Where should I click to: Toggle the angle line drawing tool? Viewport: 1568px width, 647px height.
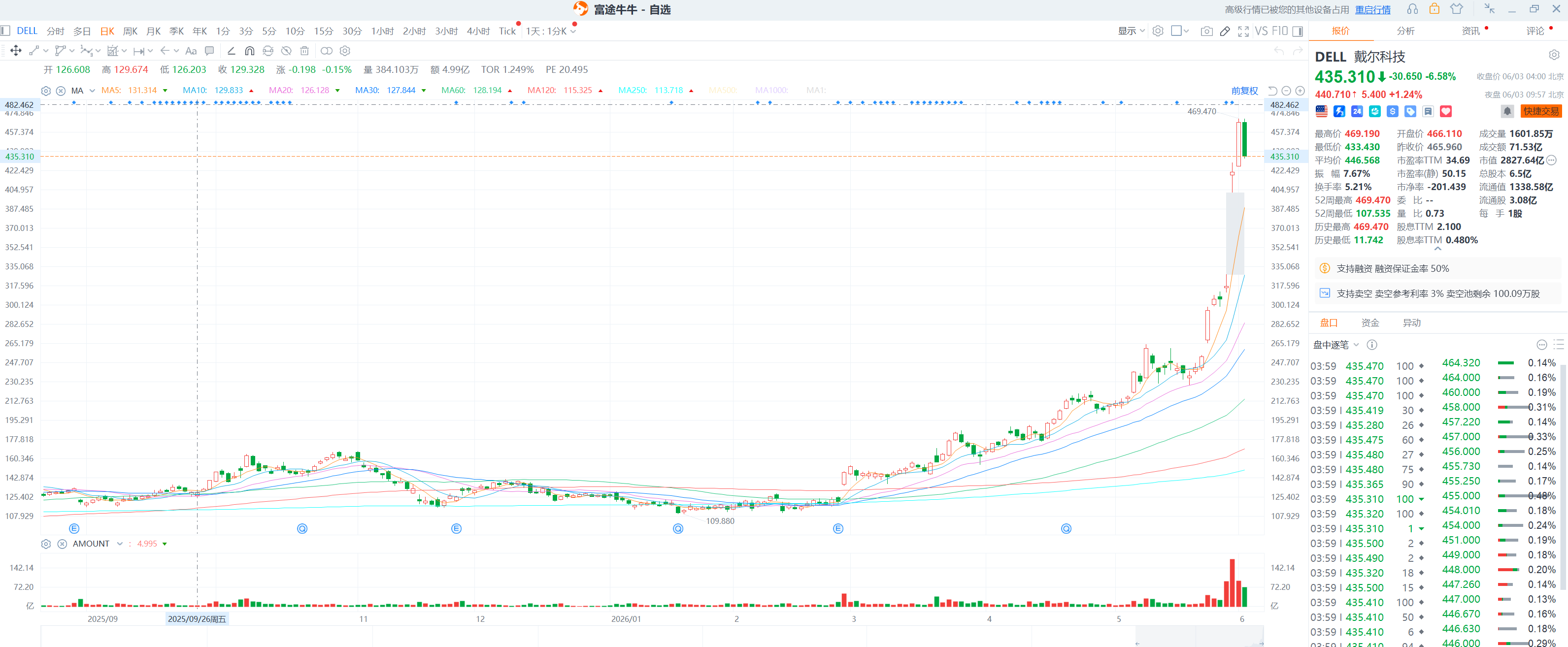click(232, 51)
